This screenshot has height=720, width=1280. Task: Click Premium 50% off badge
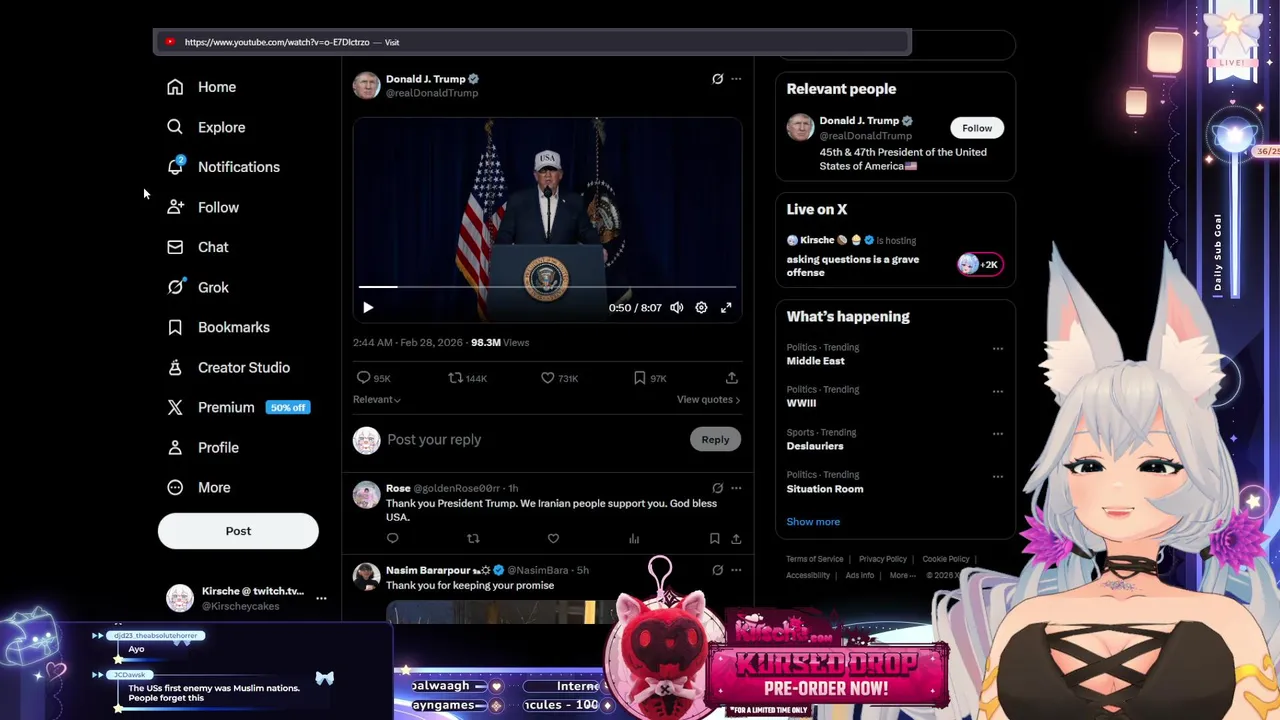[288, 407]
